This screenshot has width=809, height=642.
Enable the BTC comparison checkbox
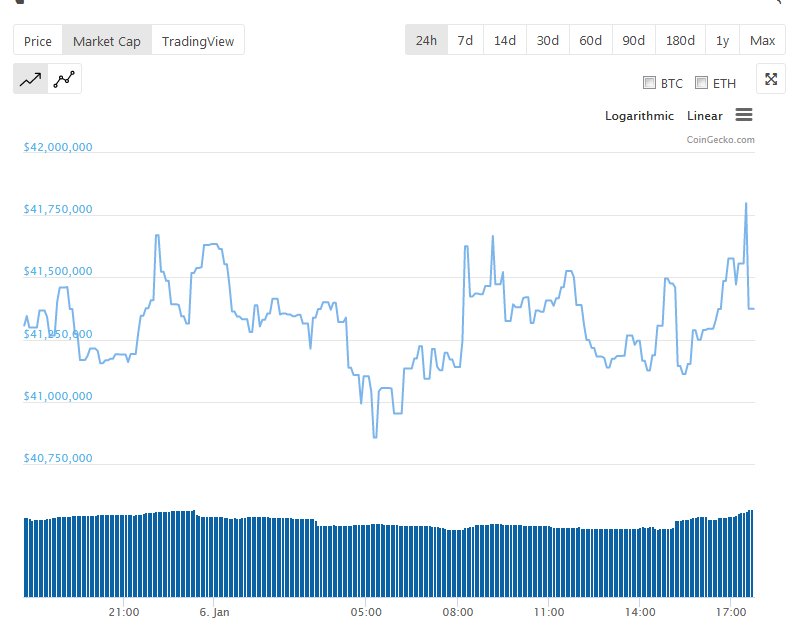[649, 83]
